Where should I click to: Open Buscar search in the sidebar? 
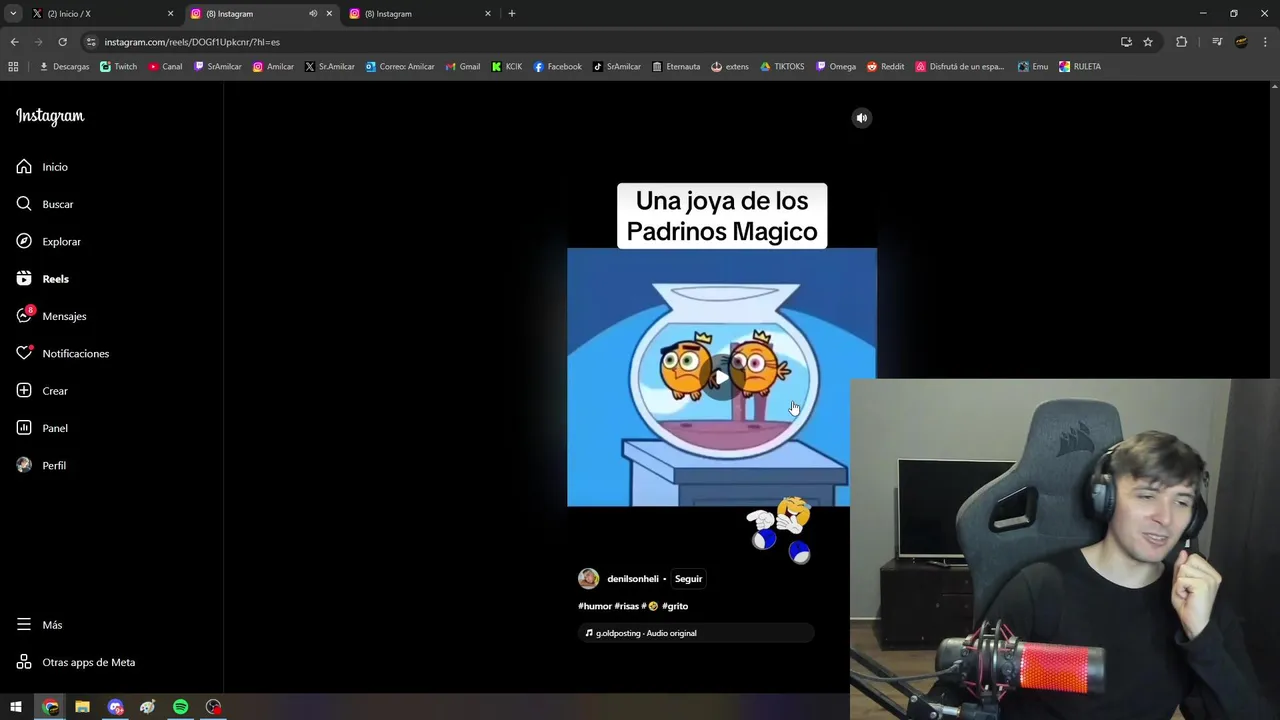point(45,204)
